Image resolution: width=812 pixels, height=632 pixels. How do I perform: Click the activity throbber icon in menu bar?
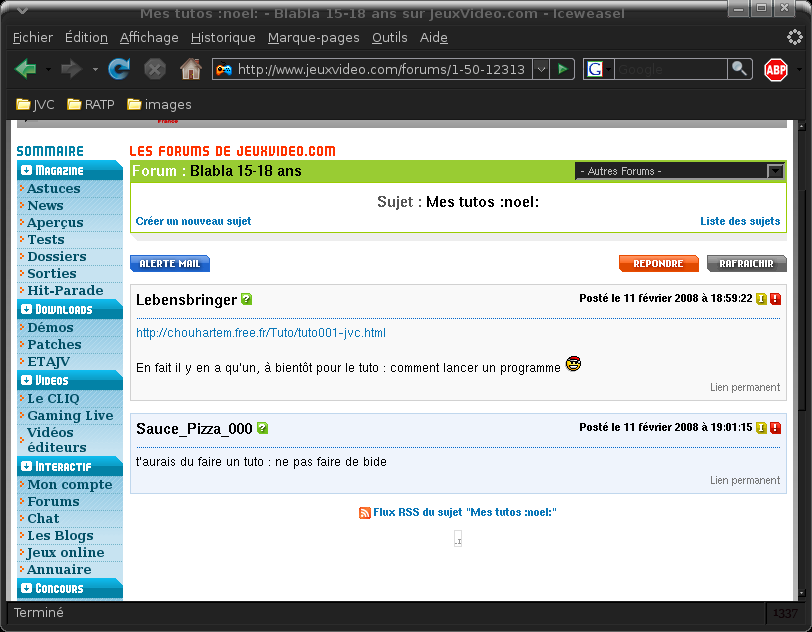[794, 37]
